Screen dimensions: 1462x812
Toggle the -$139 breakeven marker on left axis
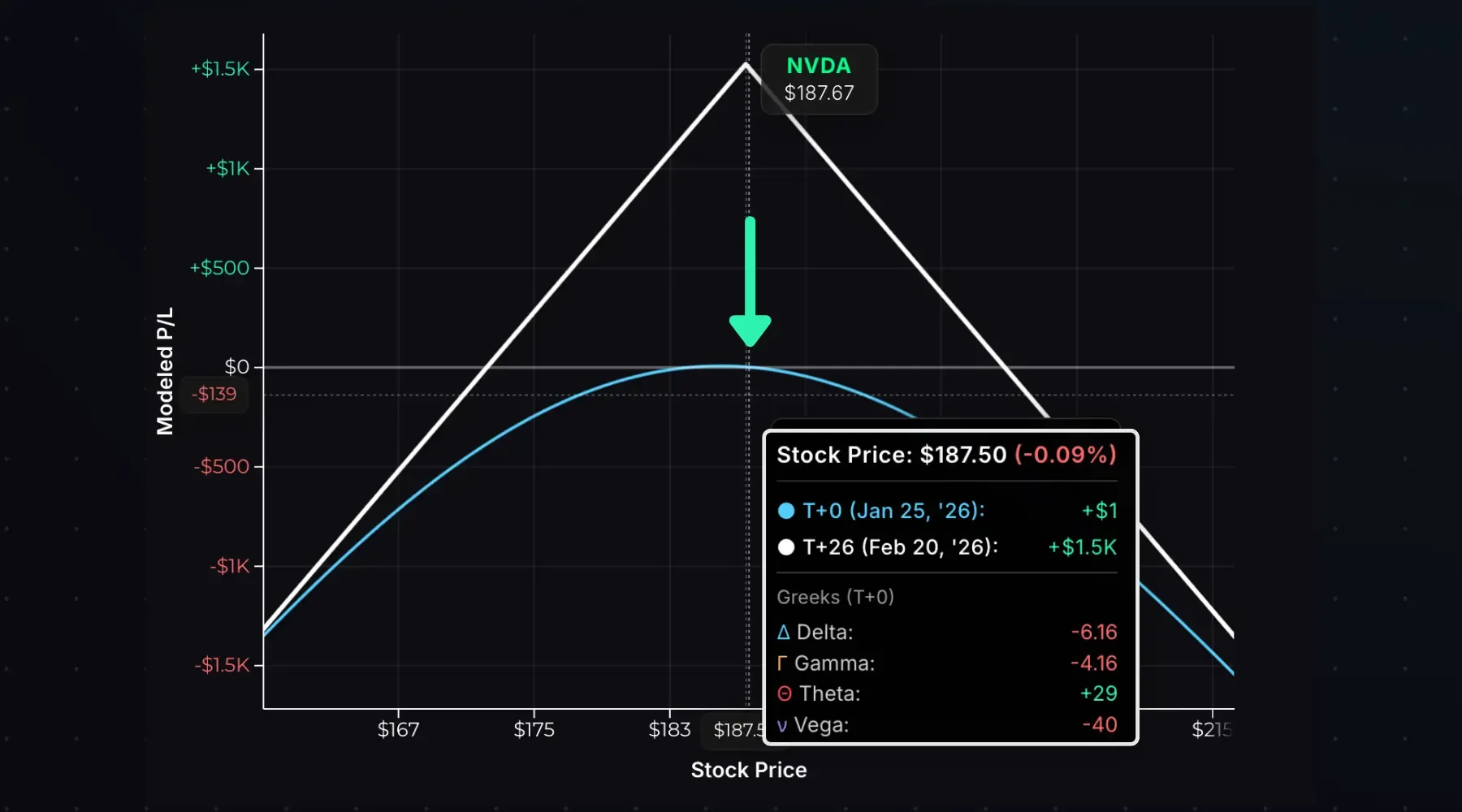point(215,395)
